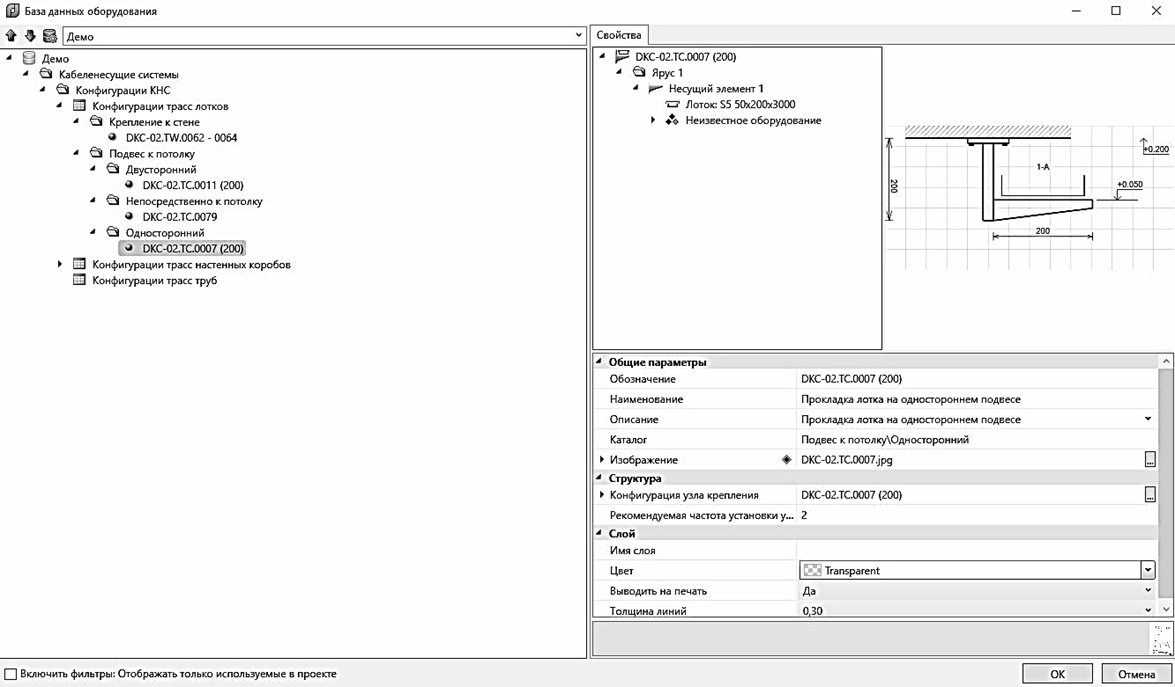Expand Конфигурации трасс настенных коробов node

point(60,265)
